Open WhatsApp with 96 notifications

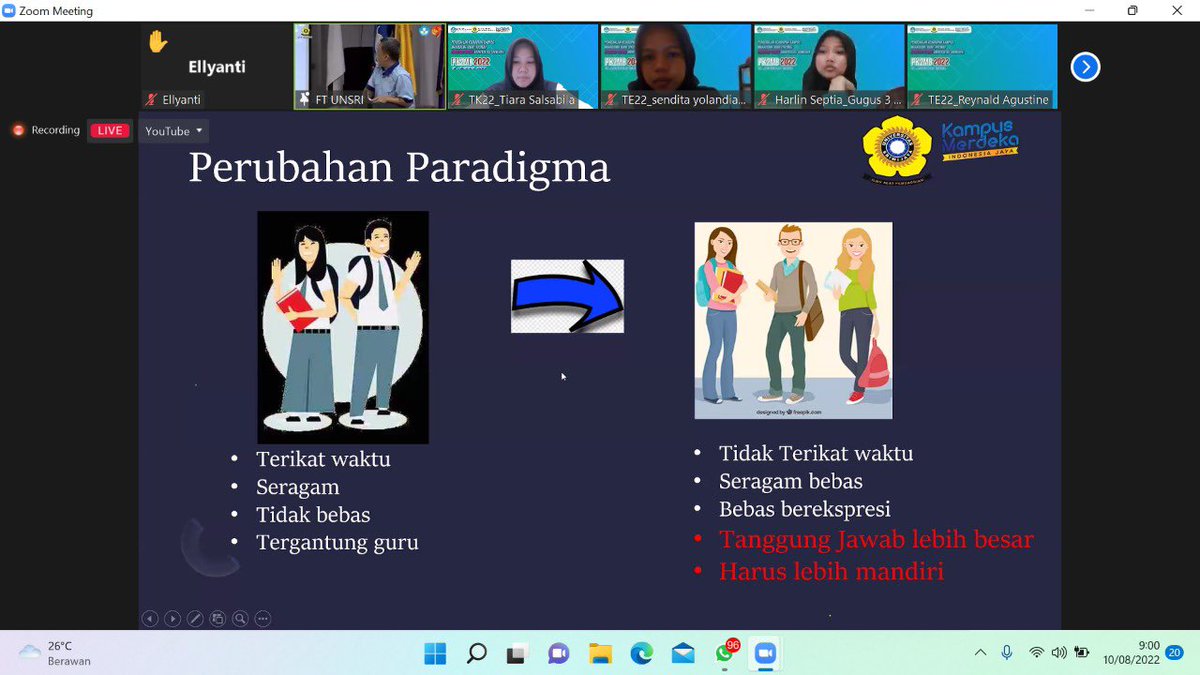pyautogui.click(x=725, y=653)
